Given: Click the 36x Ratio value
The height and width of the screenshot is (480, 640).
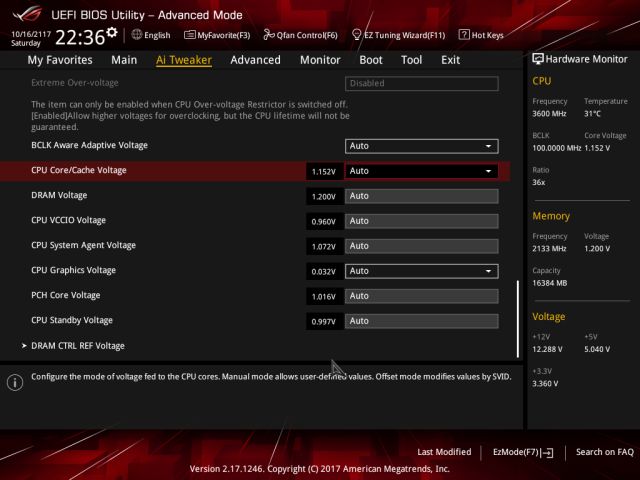Looking at the screenshot, I should coord(539,182).
